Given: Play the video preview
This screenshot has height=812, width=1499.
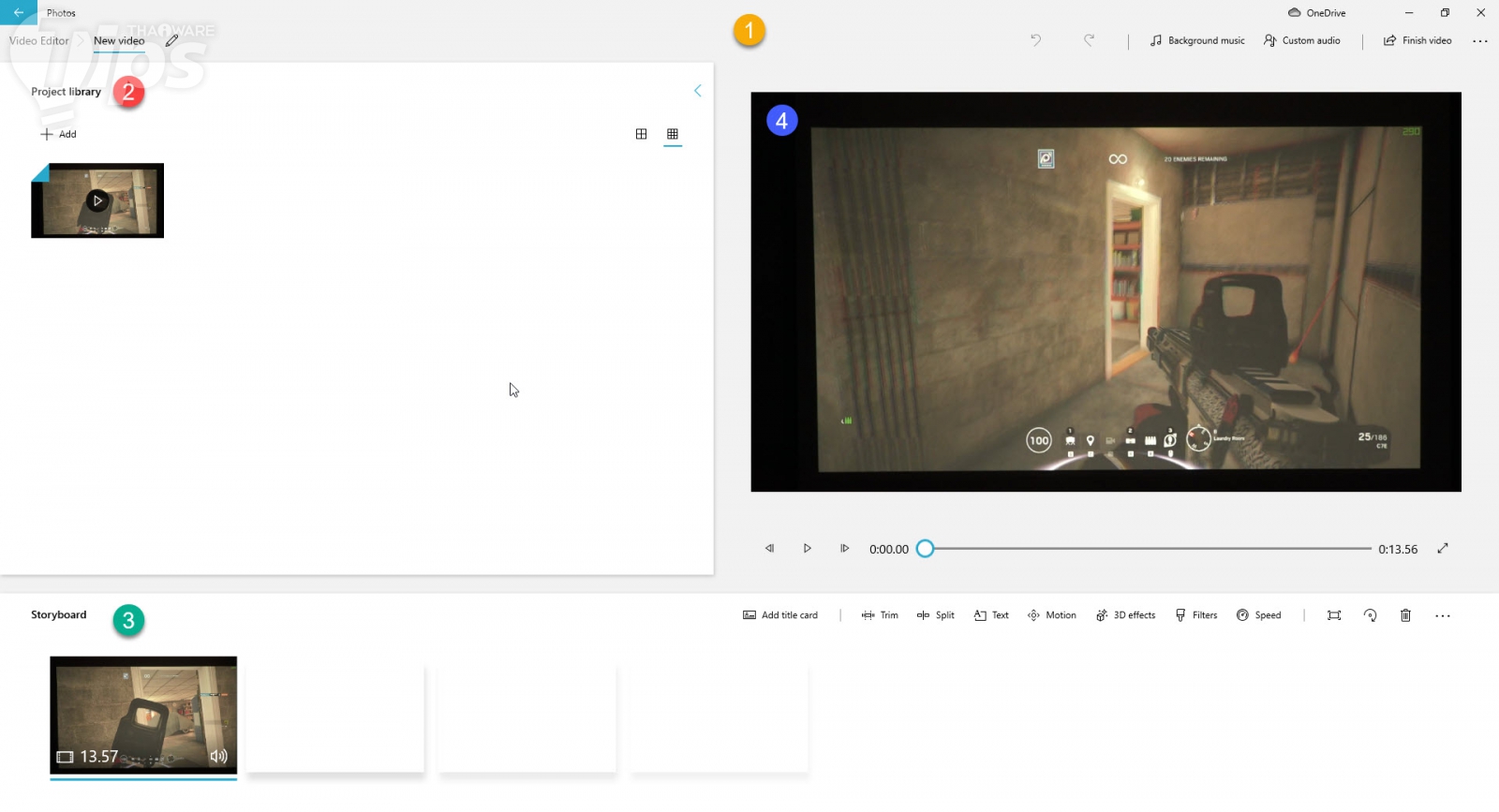Looking at the screenshot, I should pyautogui.click(x=807, y=549).
